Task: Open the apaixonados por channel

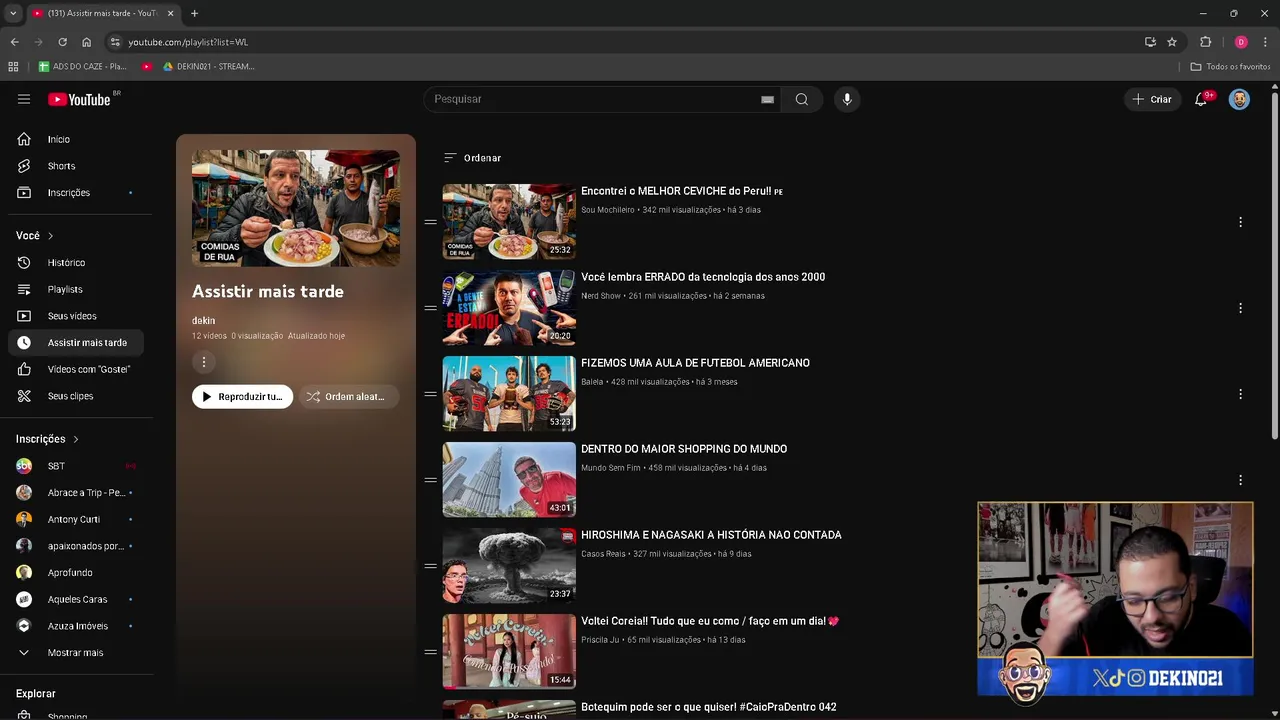Action: pos(77,546)
